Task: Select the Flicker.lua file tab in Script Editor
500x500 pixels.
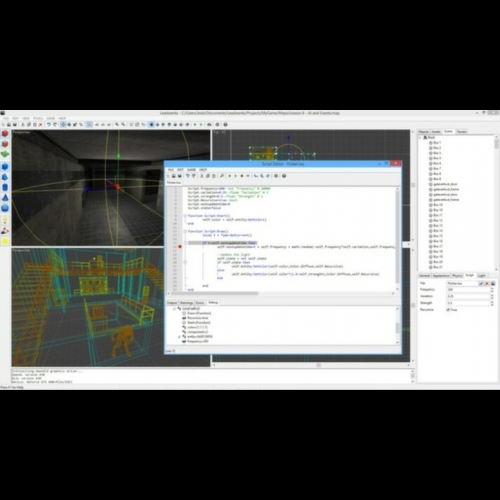Action: tap(174, 183)
